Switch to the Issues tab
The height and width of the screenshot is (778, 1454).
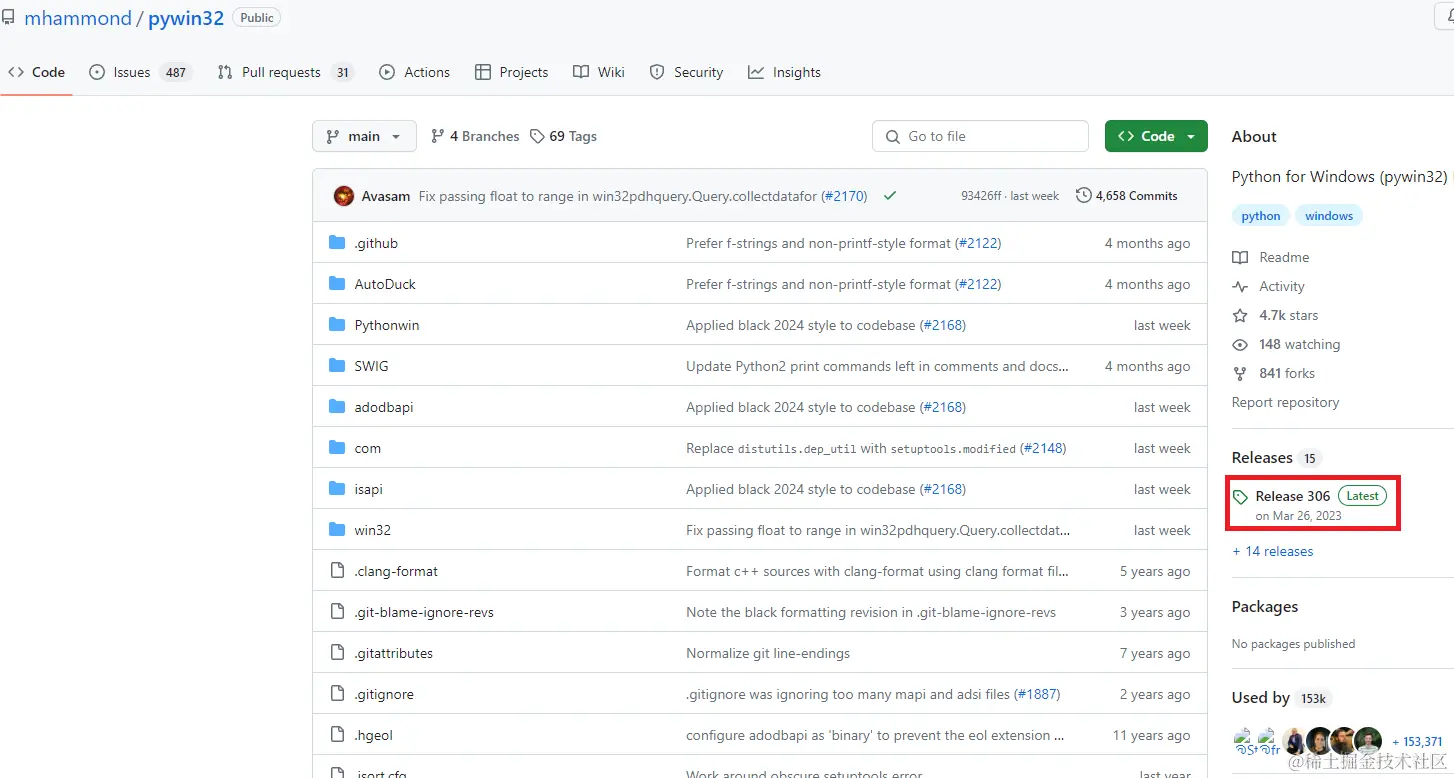tap(139, 72)
